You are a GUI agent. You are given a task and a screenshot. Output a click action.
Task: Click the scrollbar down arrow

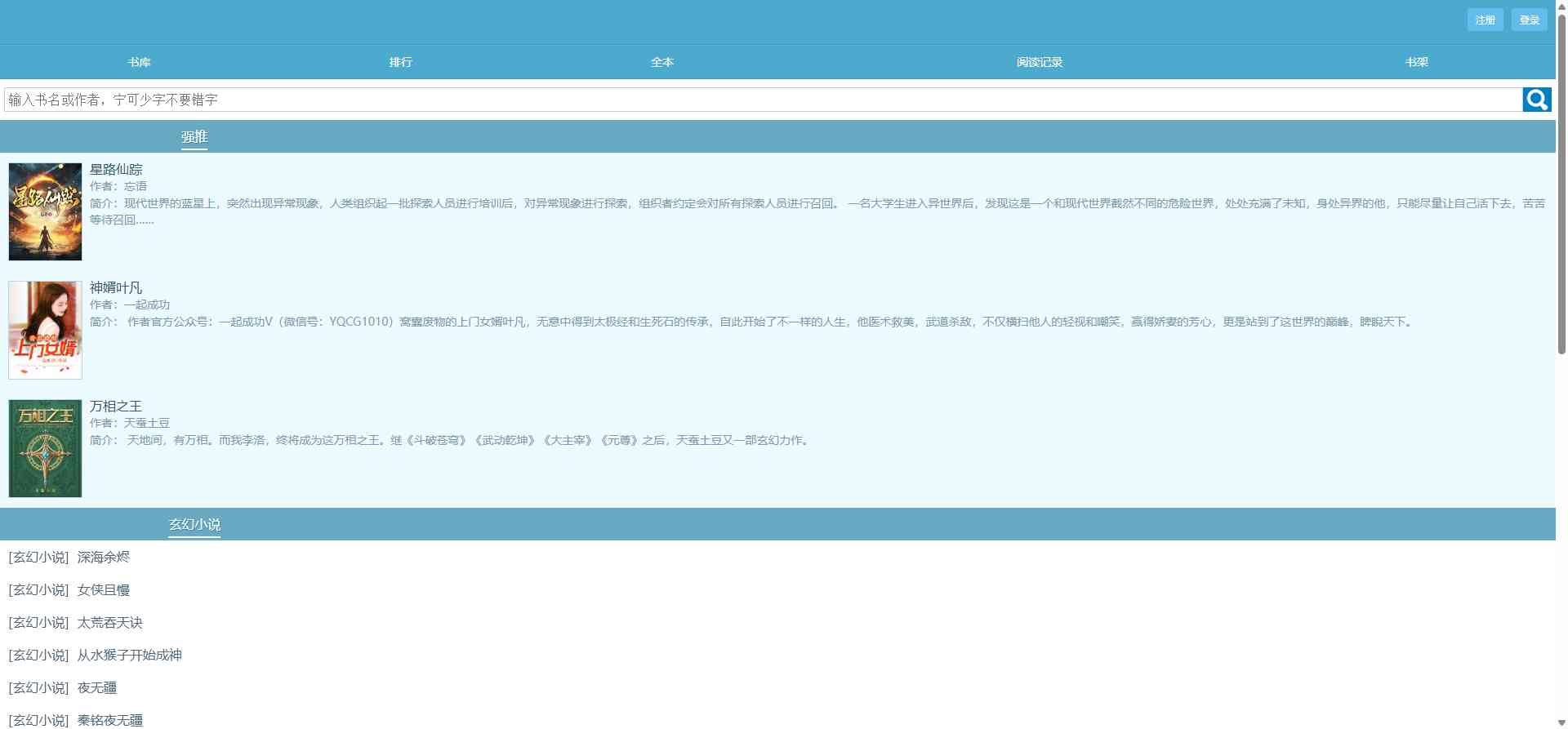1561,722
